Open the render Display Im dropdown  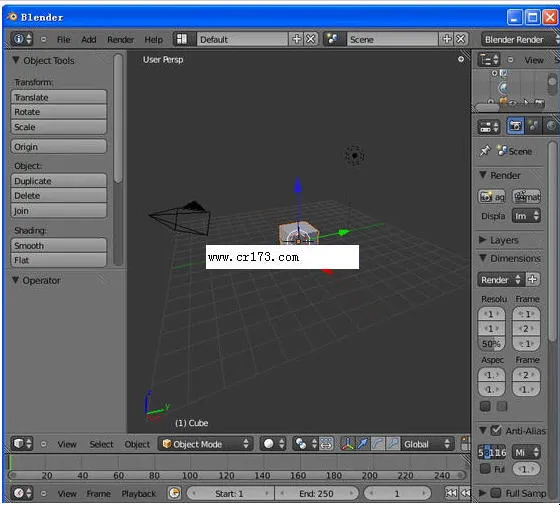coord(526,216)
